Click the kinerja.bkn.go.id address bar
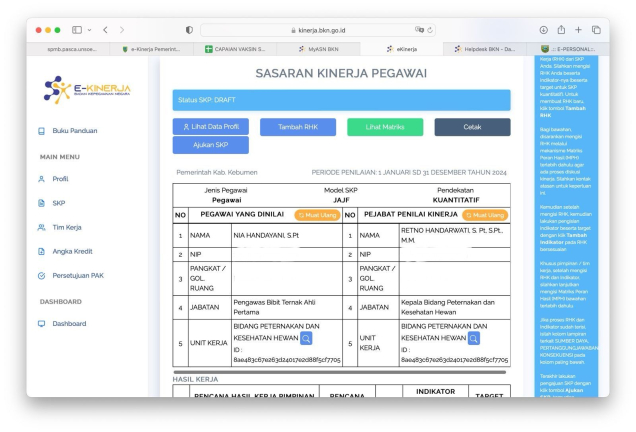 [x=318, y=30]
